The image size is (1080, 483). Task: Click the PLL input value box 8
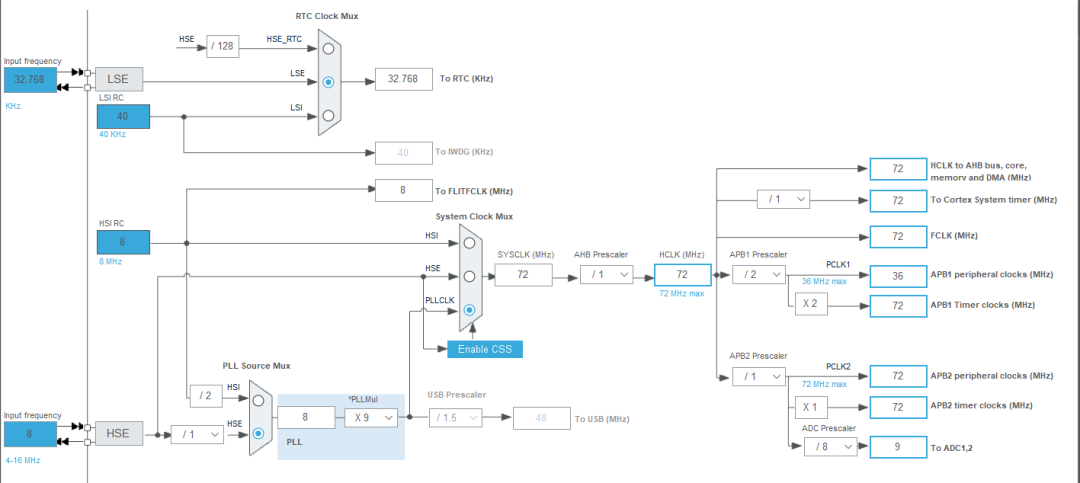coord(306,417)
